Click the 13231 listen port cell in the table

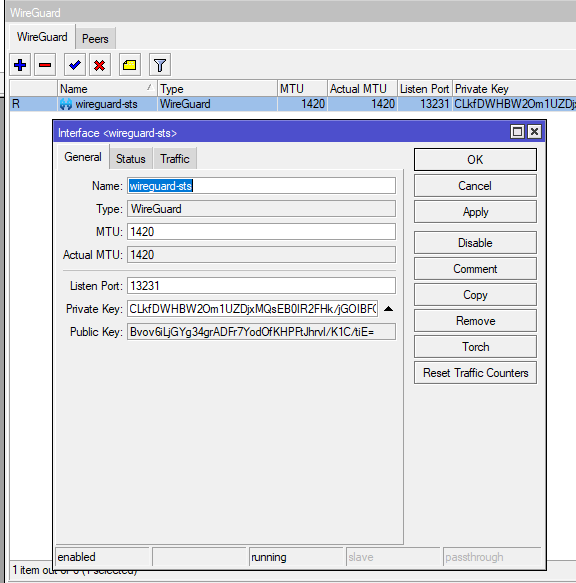coord(425,104)
